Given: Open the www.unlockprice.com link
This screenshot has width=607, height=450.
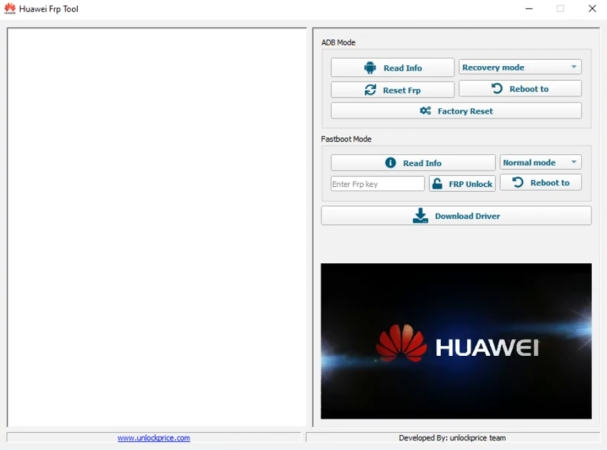Looking at the screenshot, I should click(x=154, y=438).
